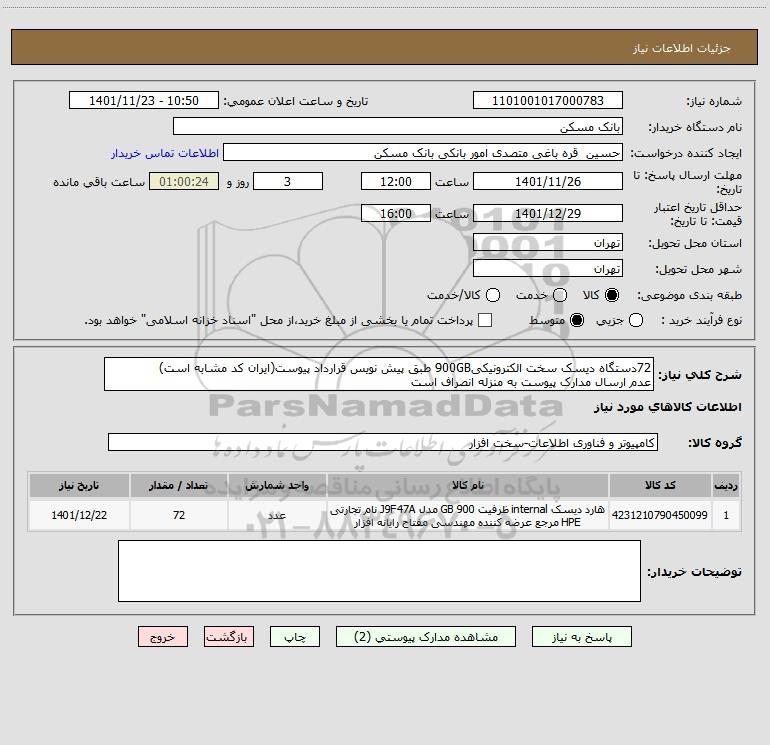Select the کالا/خدمت radio option
This screenshot has height=745, width=770.
(x=493, y=295)
